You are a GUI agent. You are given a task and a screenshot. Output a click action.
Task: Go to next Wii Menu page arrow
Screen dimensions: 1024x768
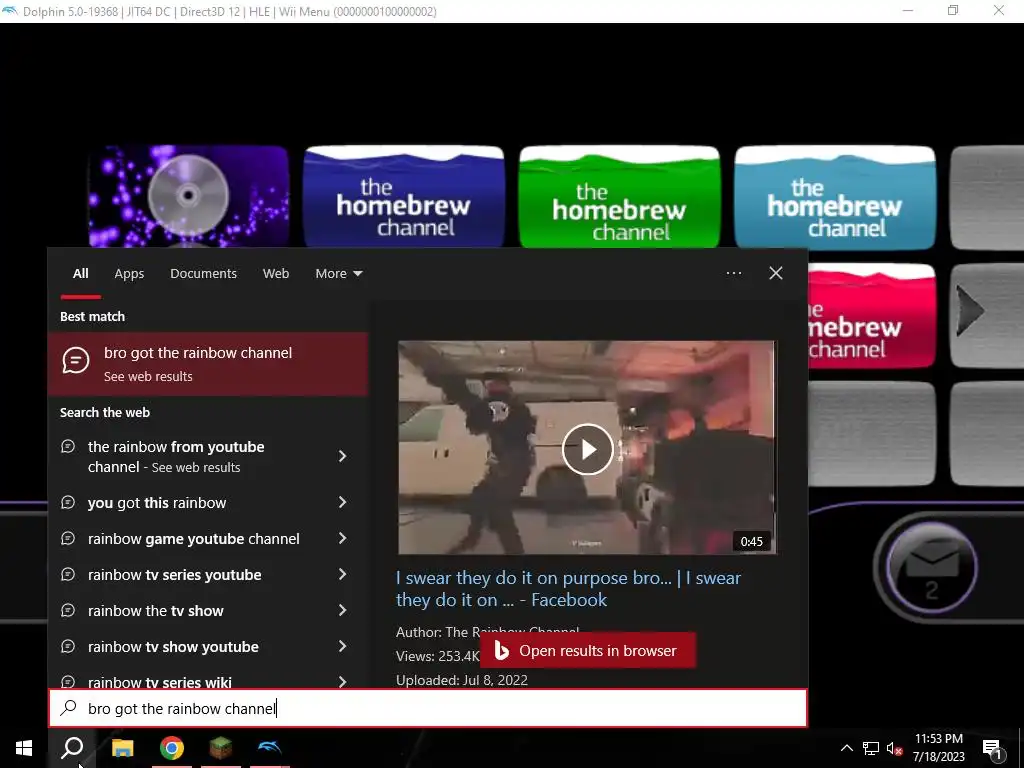point(970,312)
